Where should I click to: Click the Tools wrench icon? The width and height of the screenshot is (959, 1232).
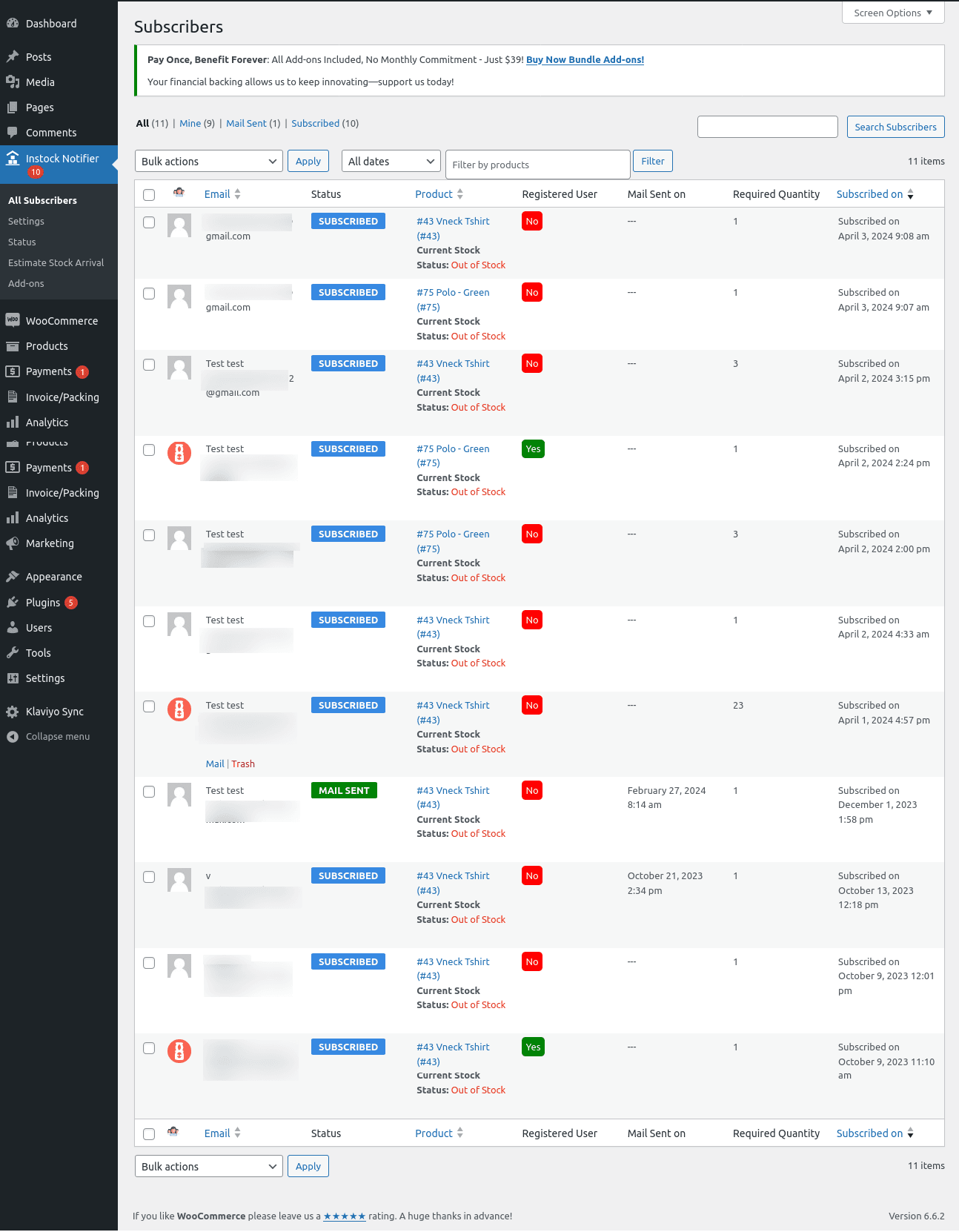(13, 652)
